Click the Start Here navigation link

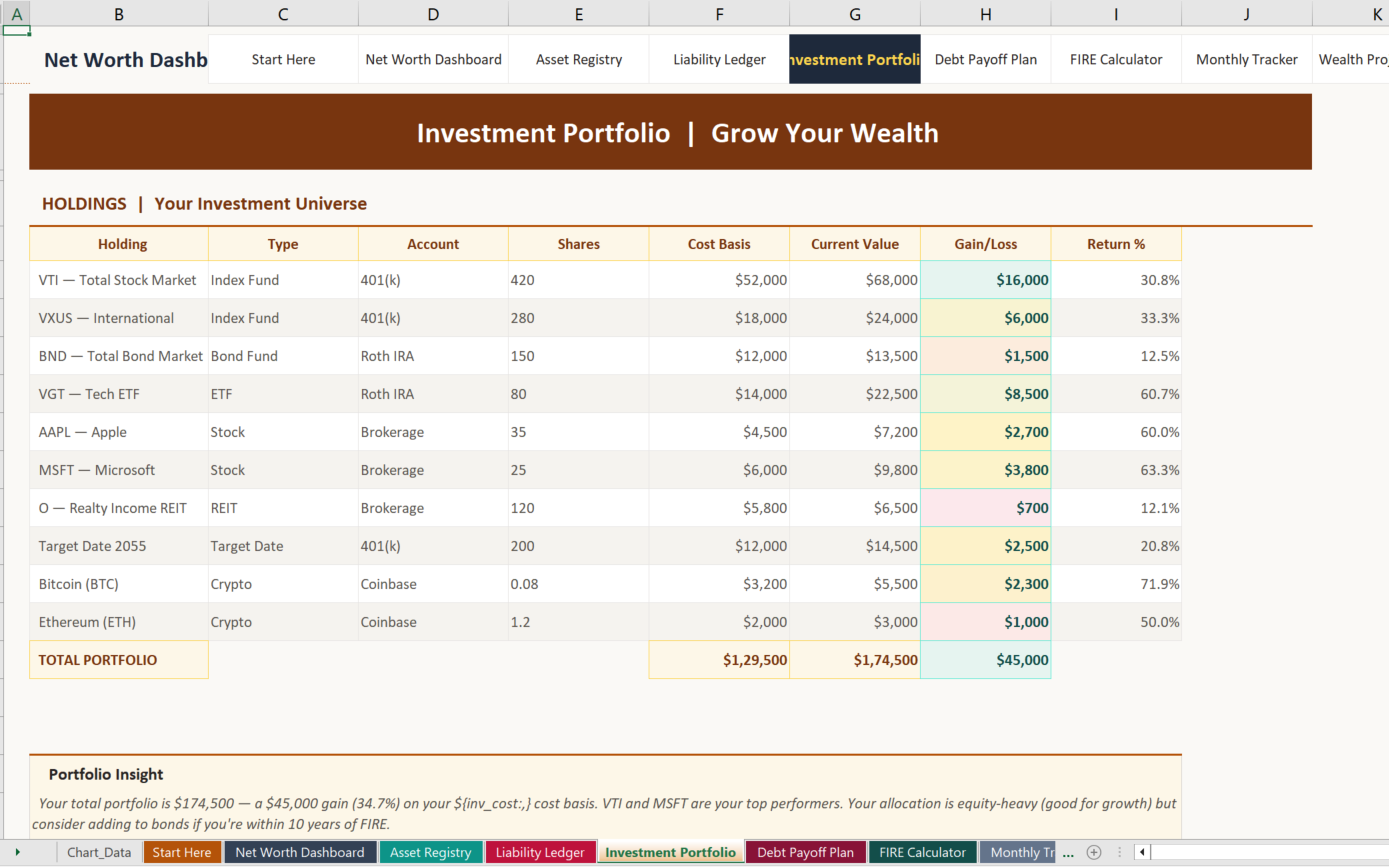(x=283, y=59)
